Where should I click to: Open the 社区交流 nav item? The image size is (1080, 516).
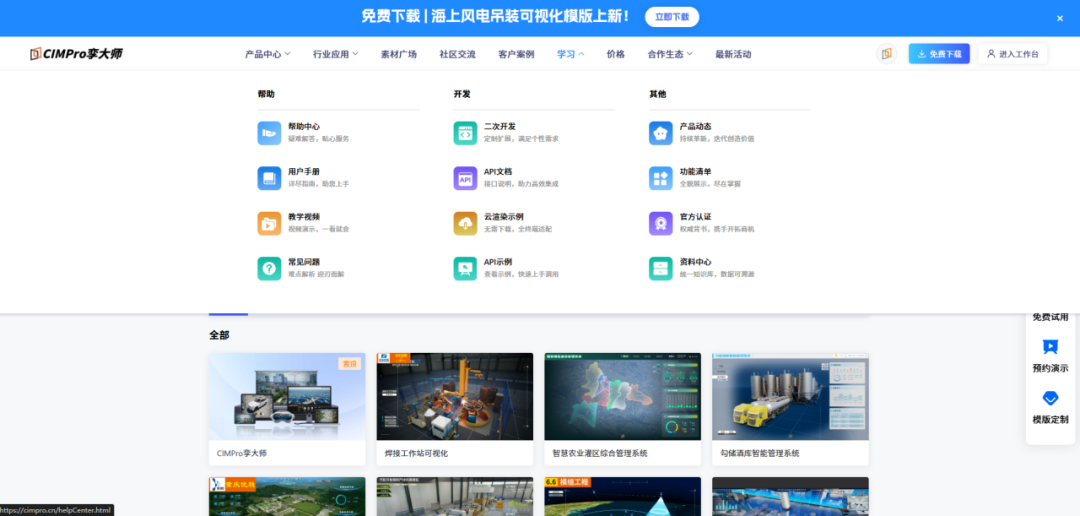coord(457,54)
